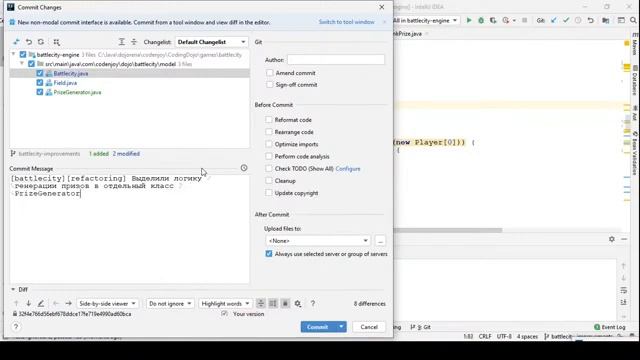The width and height of the screenshot is (640, 360).
Task: Click the Commit button
Action: click(x=318, y=327)
